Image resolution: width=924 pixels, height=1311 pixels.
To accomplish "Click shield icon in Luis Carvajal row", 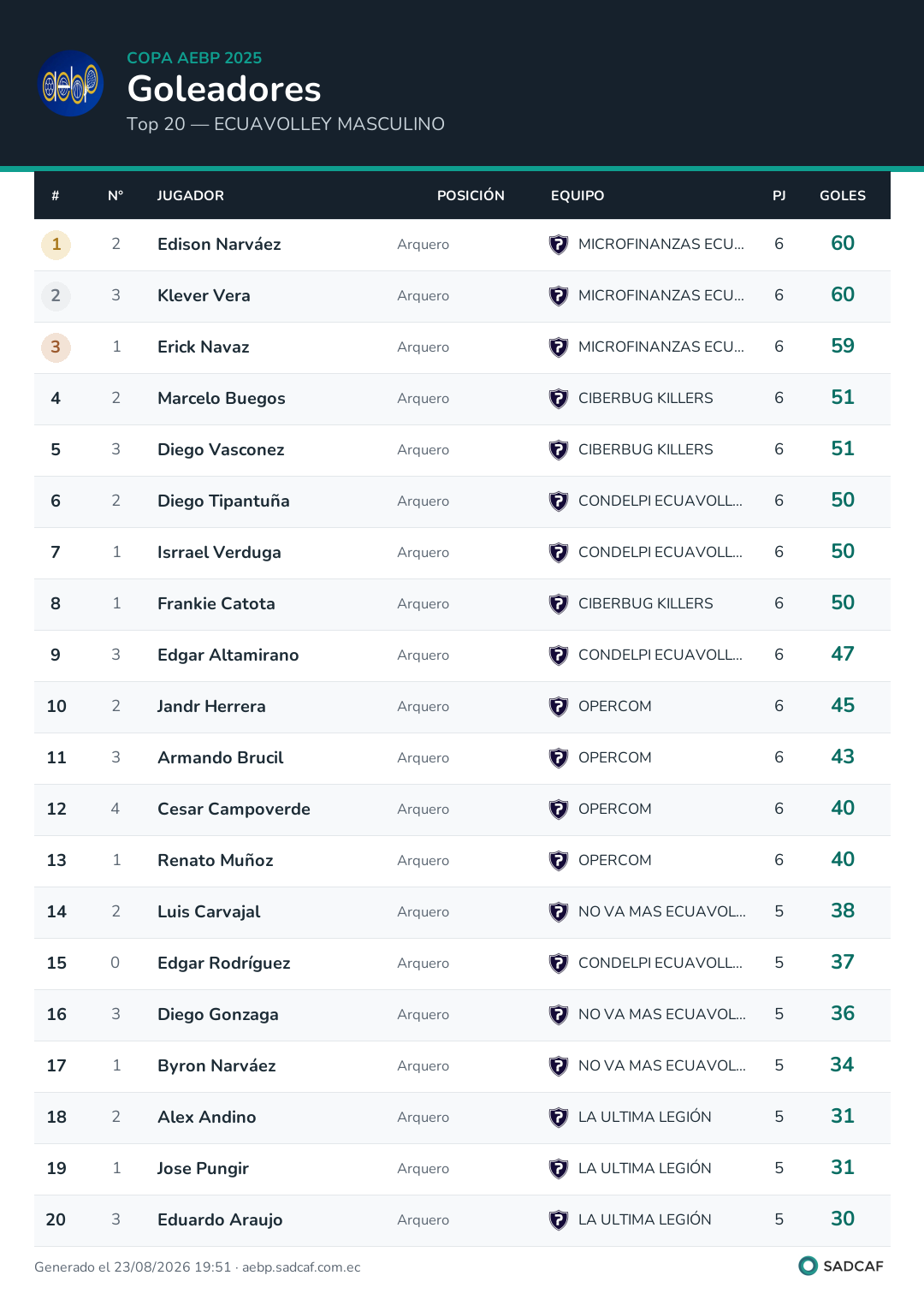I will tap(559, 912).
